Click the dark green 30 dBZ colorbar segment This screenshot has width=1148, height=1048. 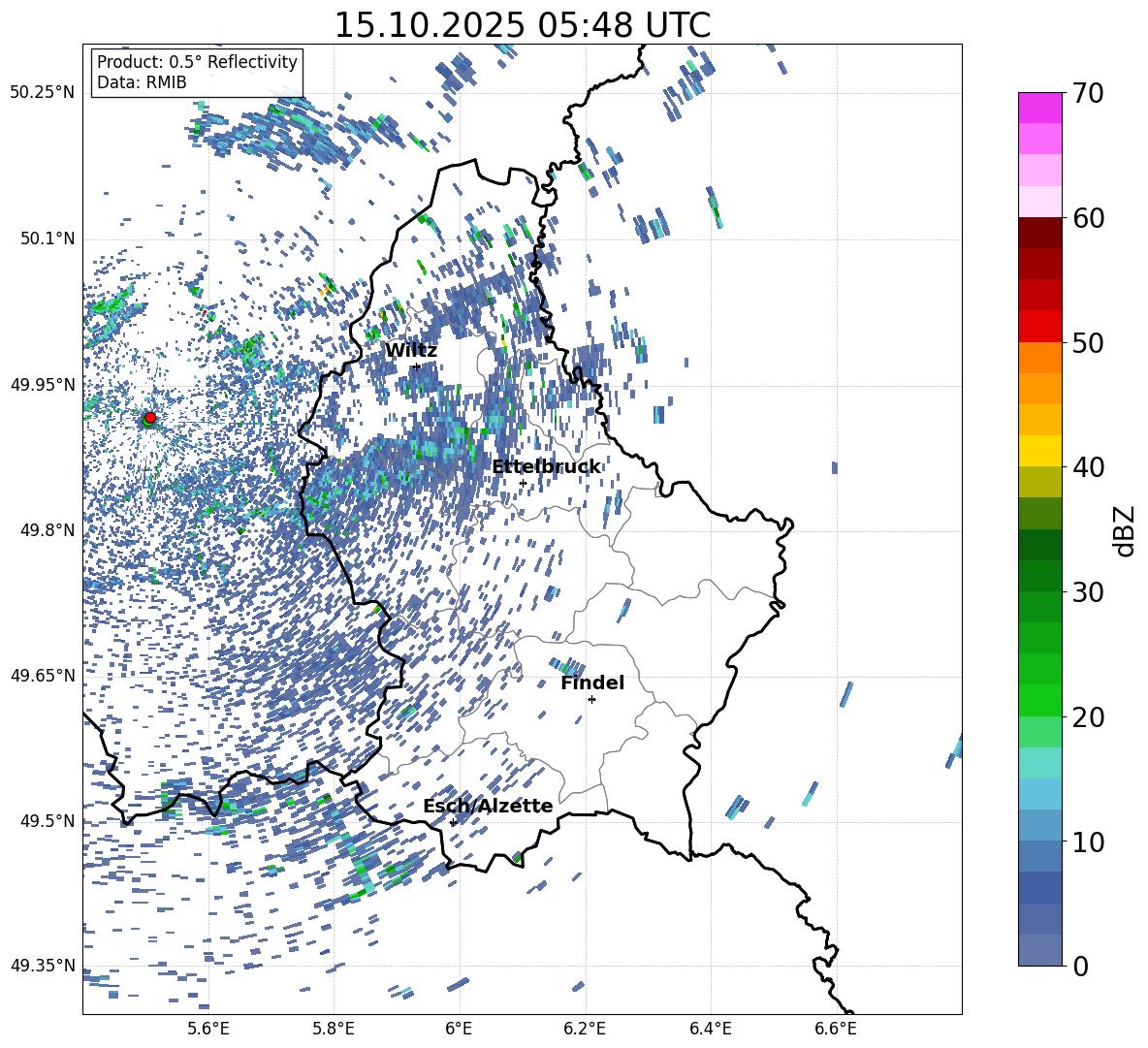click(1039, 576)
